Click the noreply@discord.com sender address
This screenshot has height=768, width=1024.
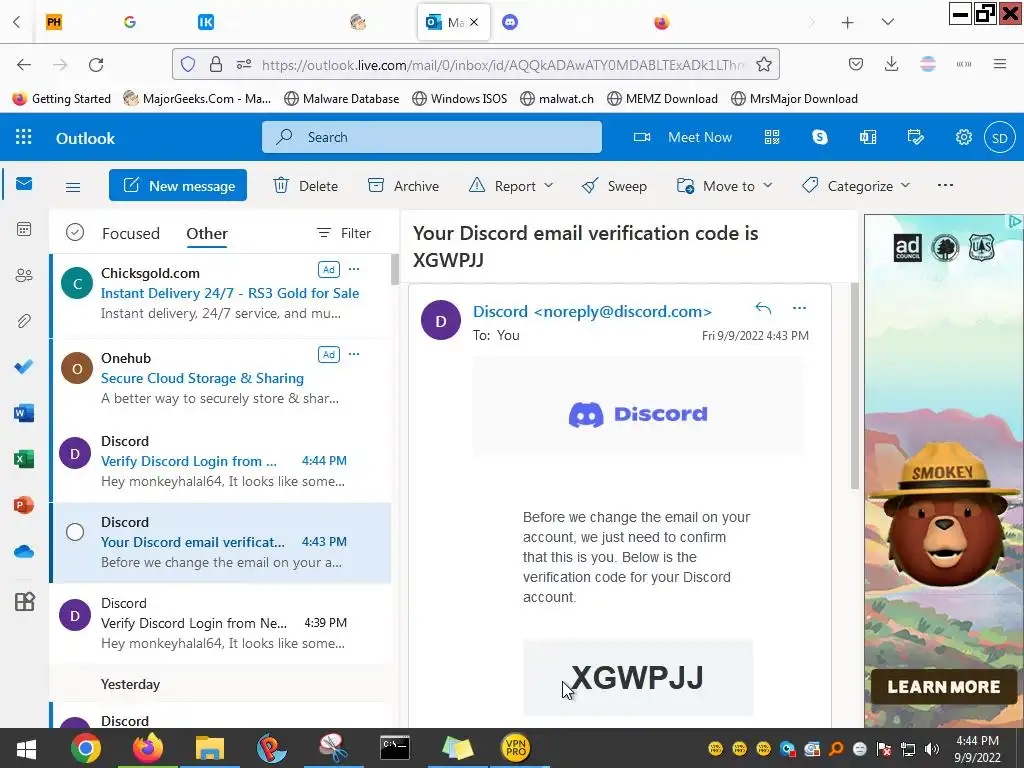[x=622, y=312]
